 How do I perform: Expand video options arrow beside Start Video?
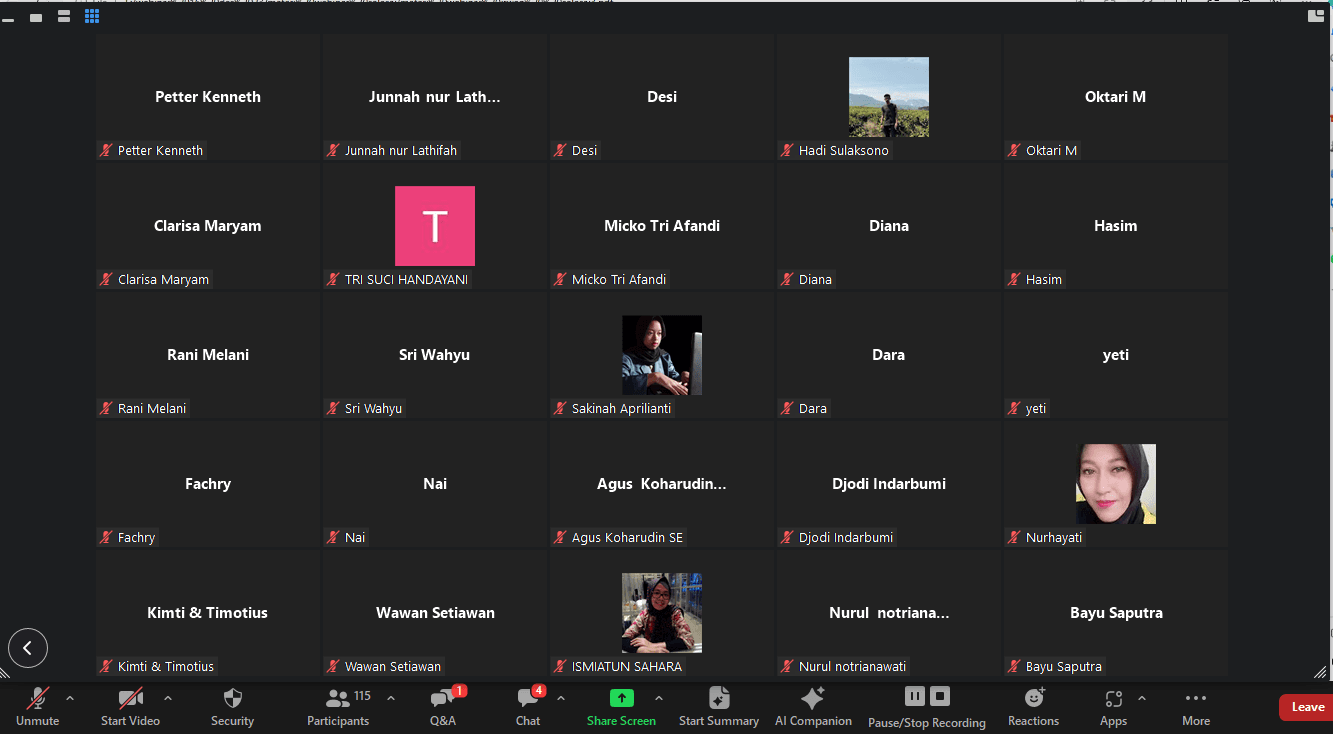click(168, 698)
